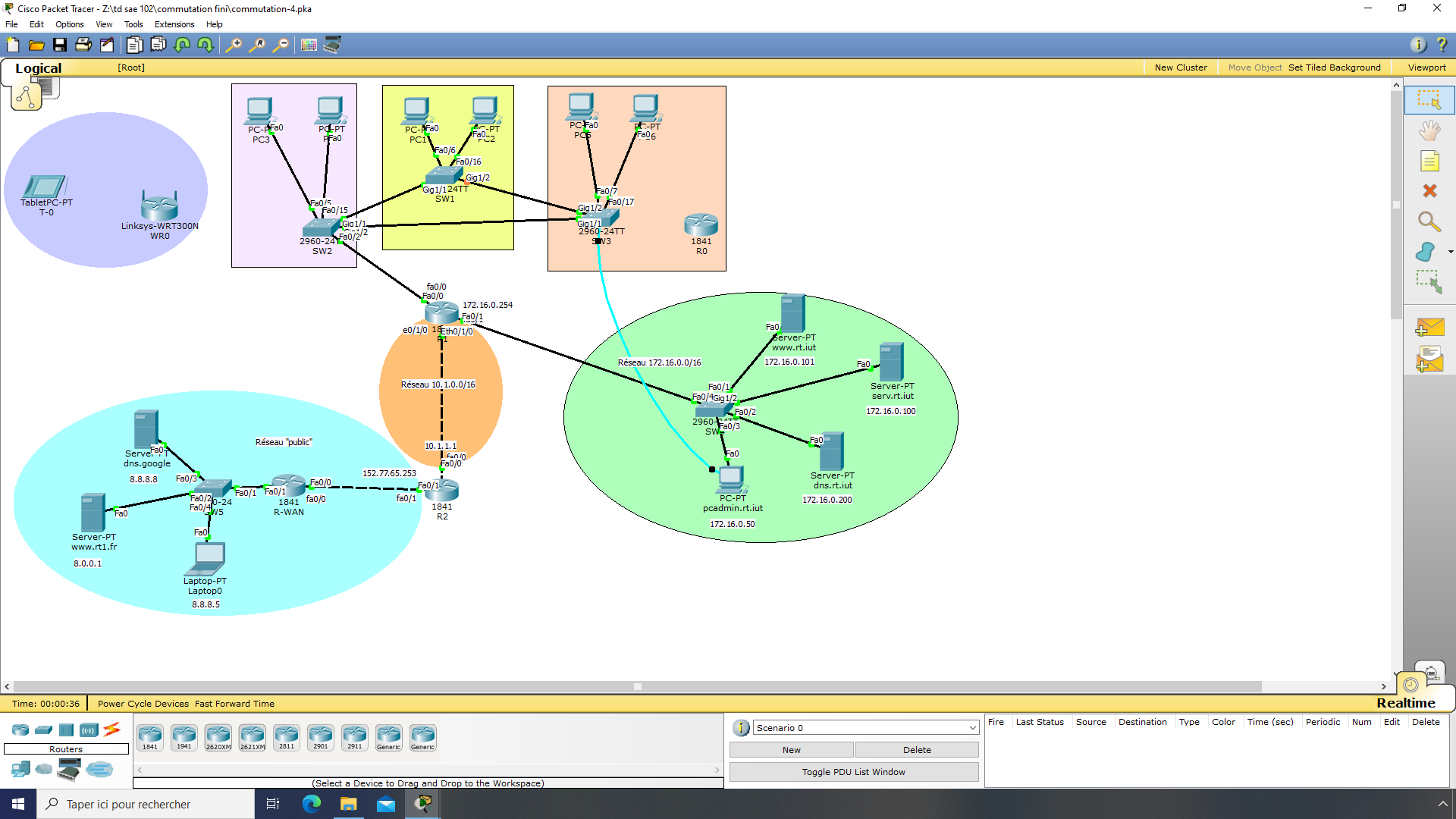Select the Inspect magnifier tool
The width and height of the screenshot is (1456, 819).
pyautogui.click(x=1429, y=221)
